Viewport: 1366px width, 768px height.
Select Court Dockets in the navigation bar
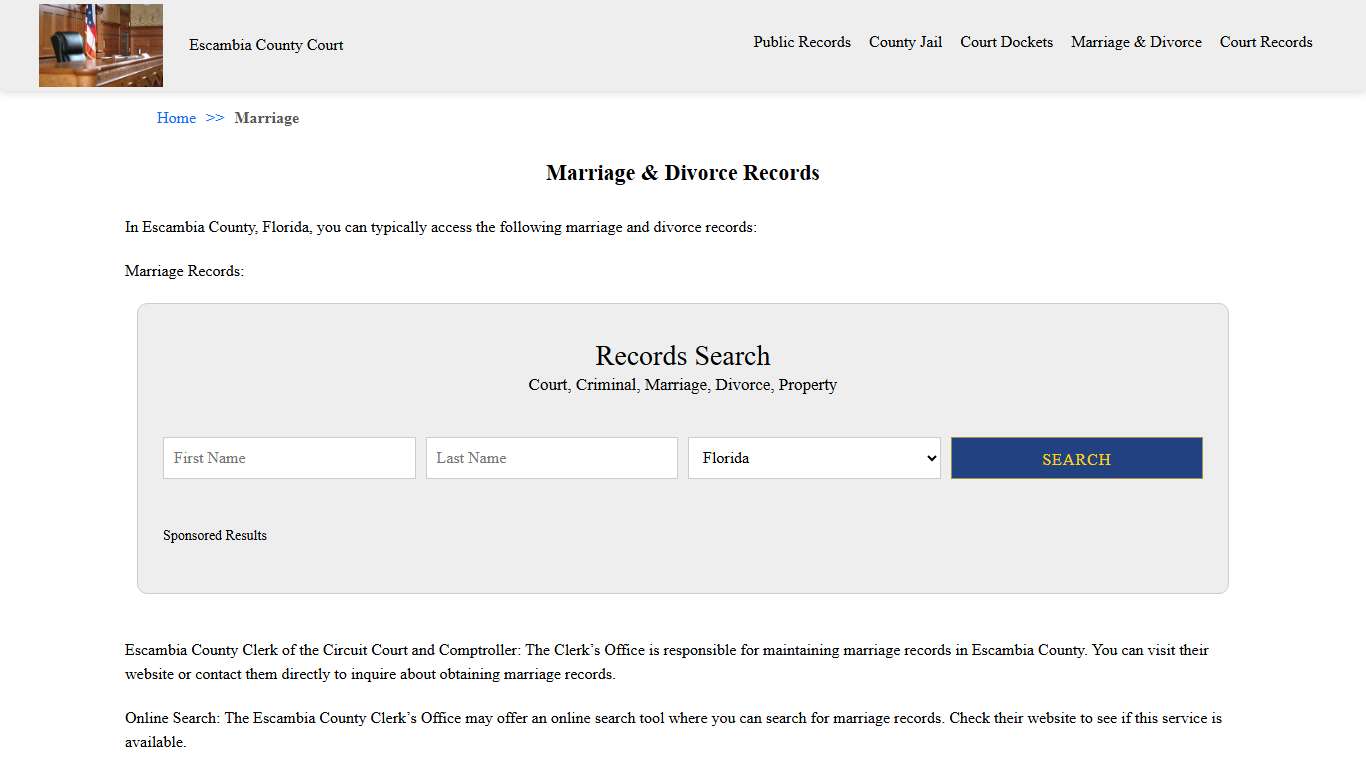point(1006,42)
